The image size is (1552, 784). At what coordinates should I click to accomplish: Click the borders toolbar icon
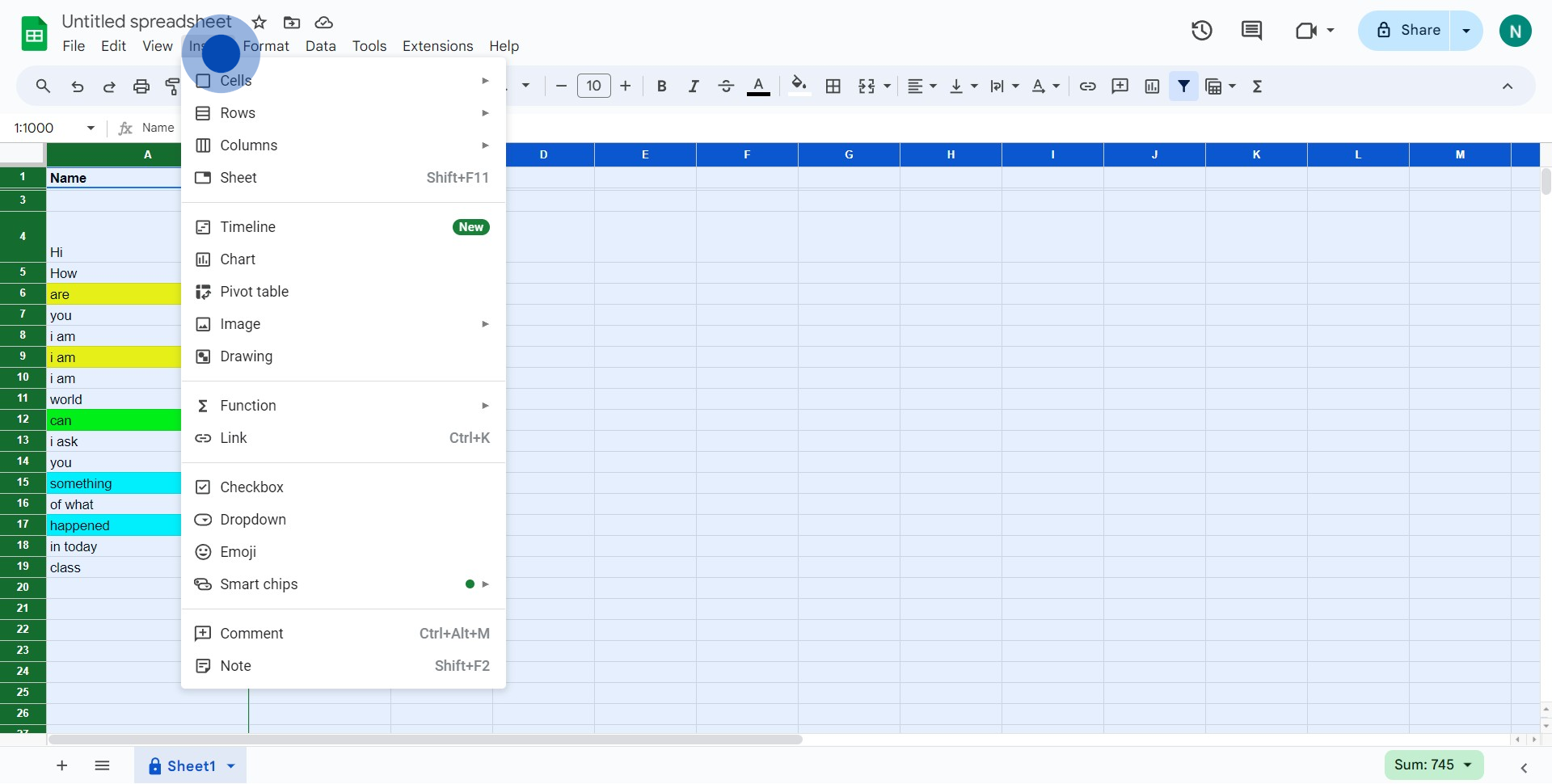coord(833,86)
